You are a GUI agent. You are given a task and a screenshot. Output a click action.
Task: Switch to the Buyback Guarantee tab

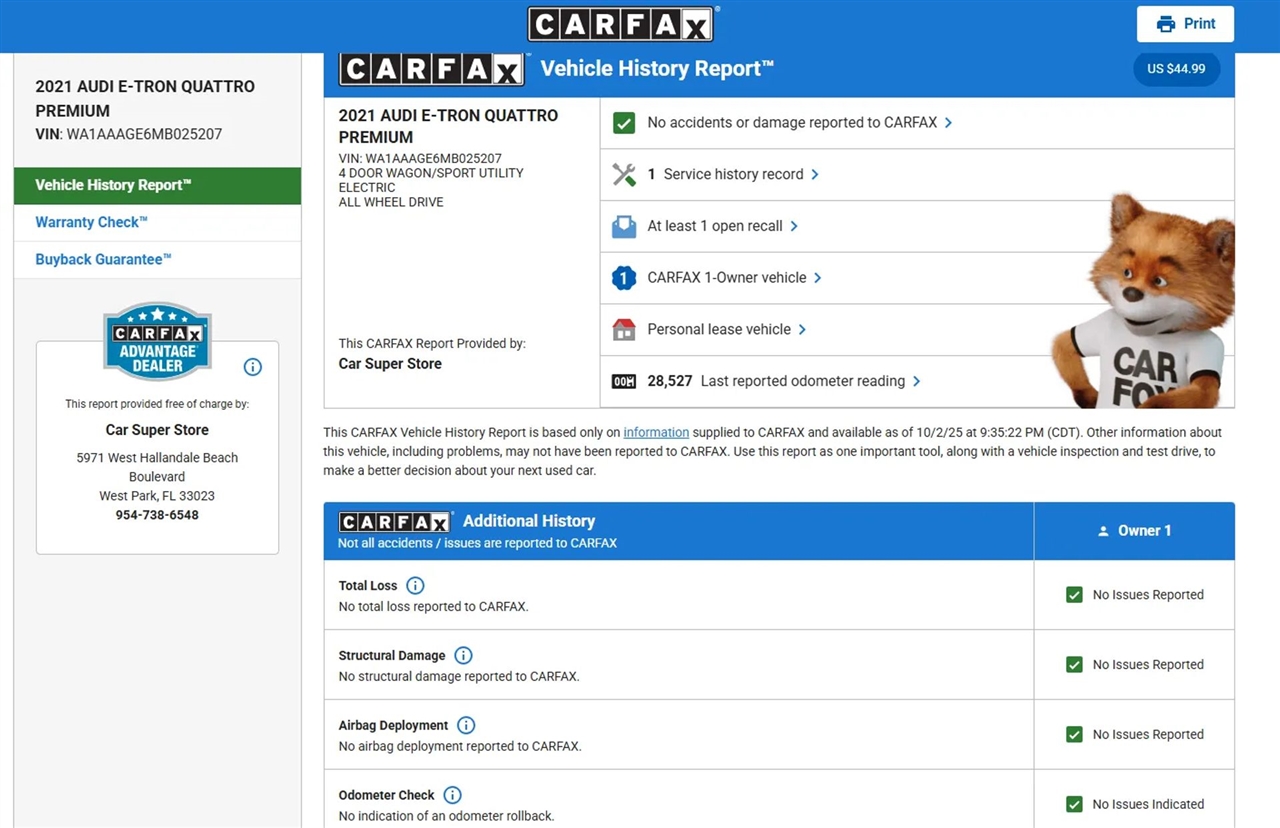pos(103,260)
